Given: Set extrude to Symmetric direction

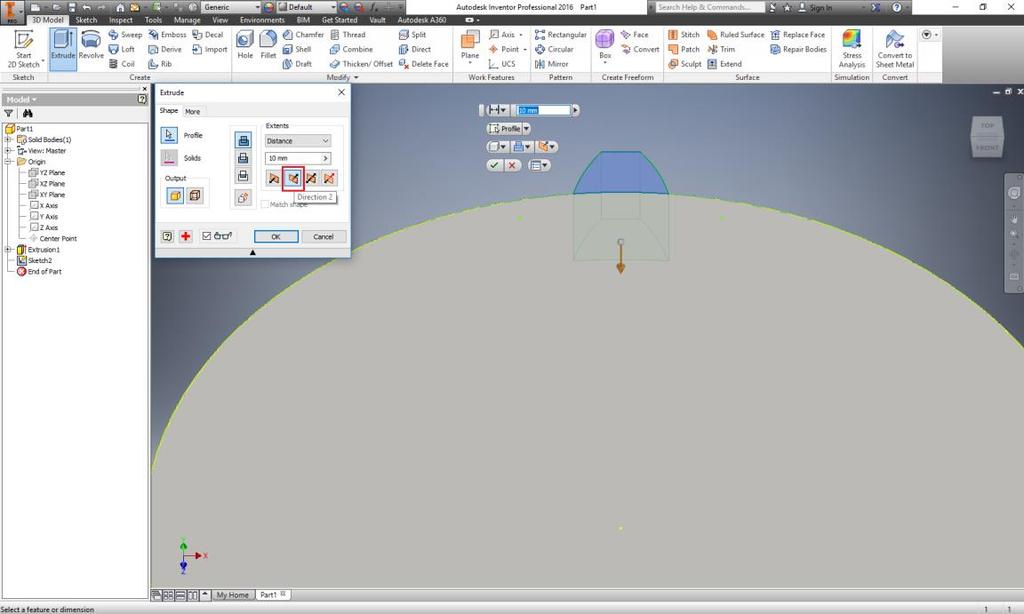Looking at the screenshot, I should [312, 178].
